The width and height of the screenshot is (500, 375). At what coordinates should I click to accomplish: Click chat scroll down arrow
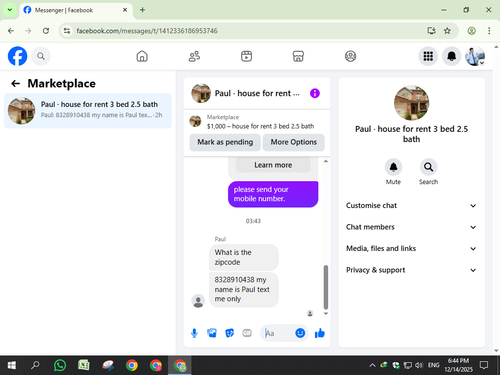tap(326, 314)
